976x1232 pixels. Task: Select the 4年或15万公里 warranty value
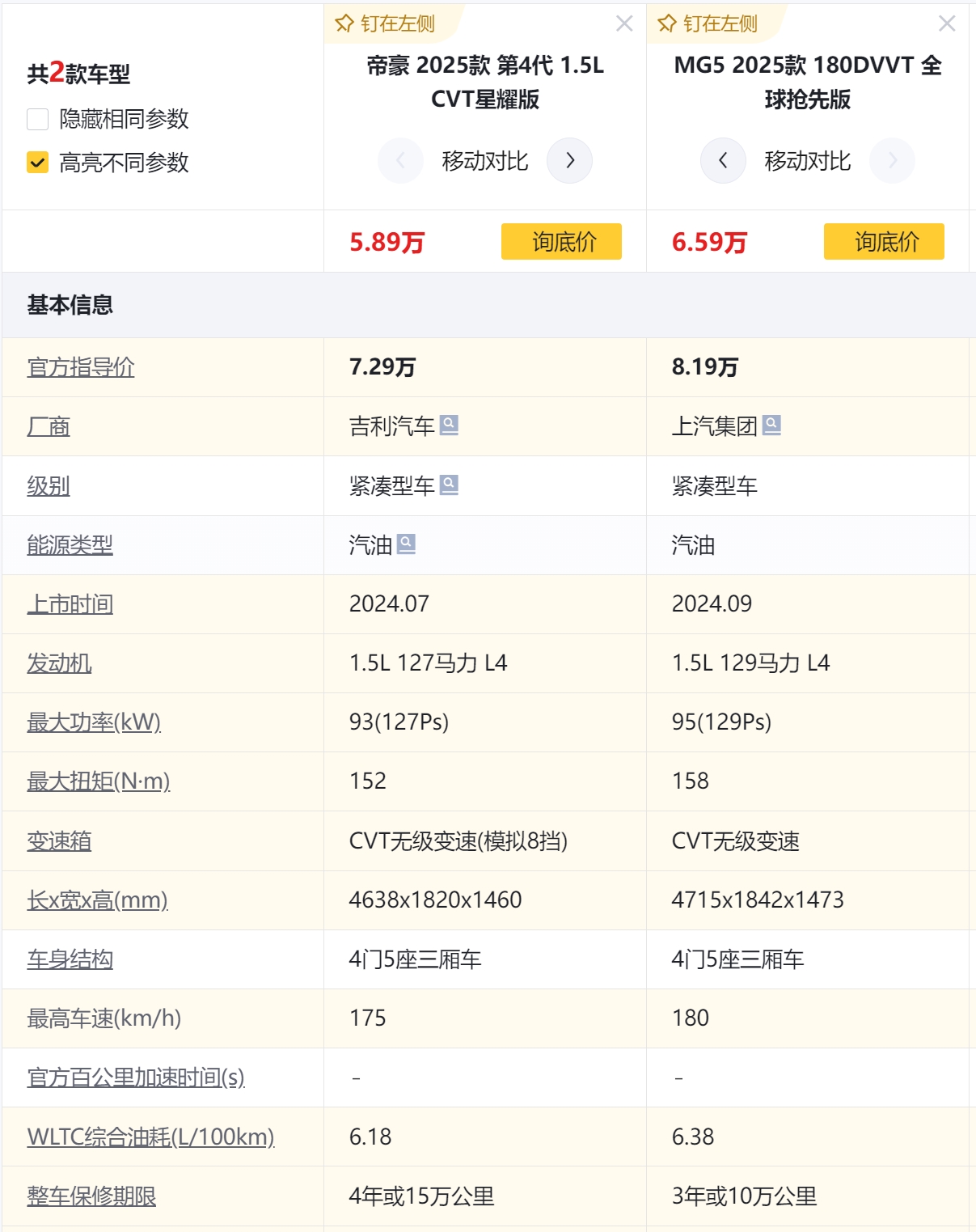click(x=422, y=1196)
